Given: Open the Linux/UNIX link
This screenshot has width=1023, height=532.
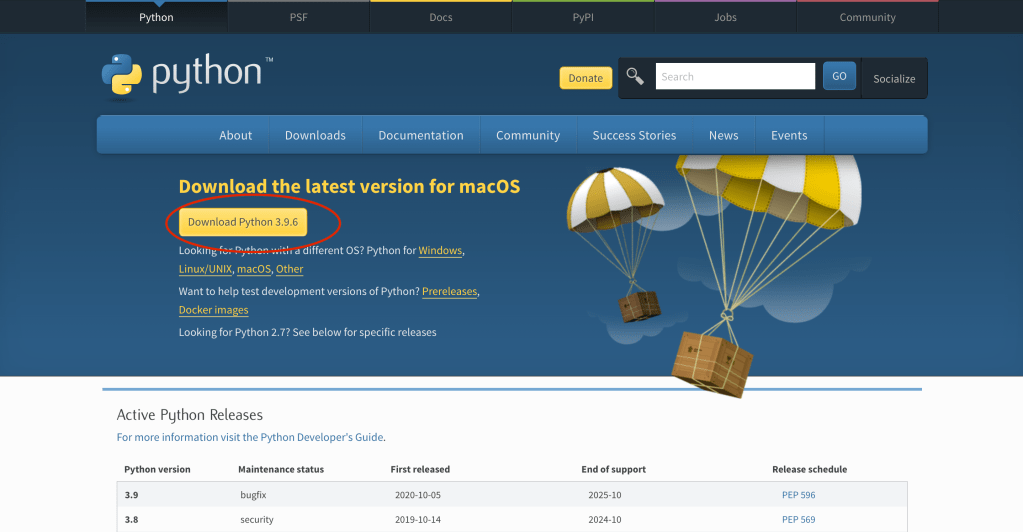Looking at the screenshot, I should point(205,269).
